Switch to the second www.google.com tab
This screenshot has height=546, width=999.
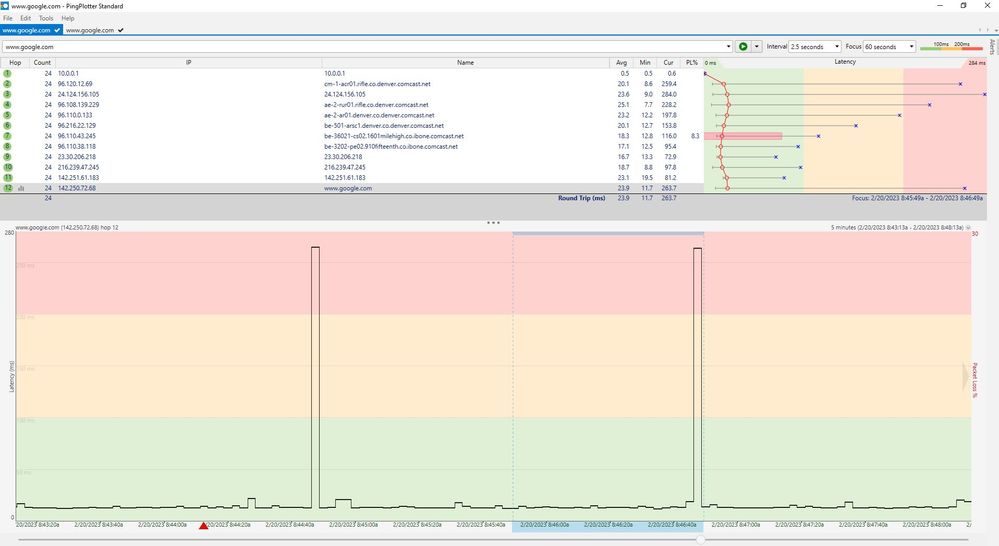pyautogui.click(x=94, y=30)
